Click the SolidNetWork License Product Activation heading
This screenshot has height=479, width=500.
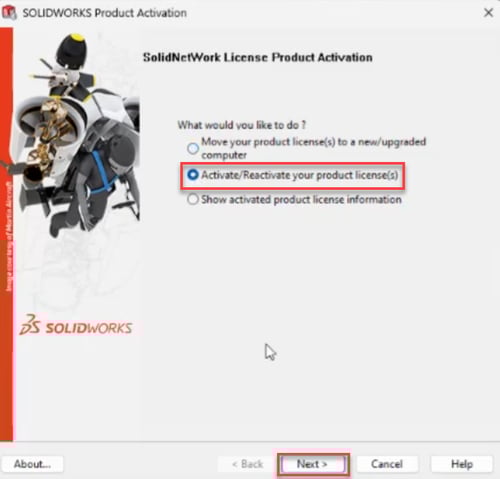click(x=258, y=57)
